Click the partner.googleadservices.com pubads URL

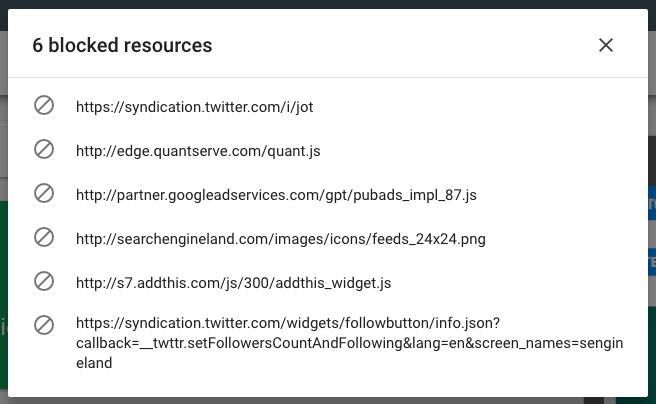[276, 195]
